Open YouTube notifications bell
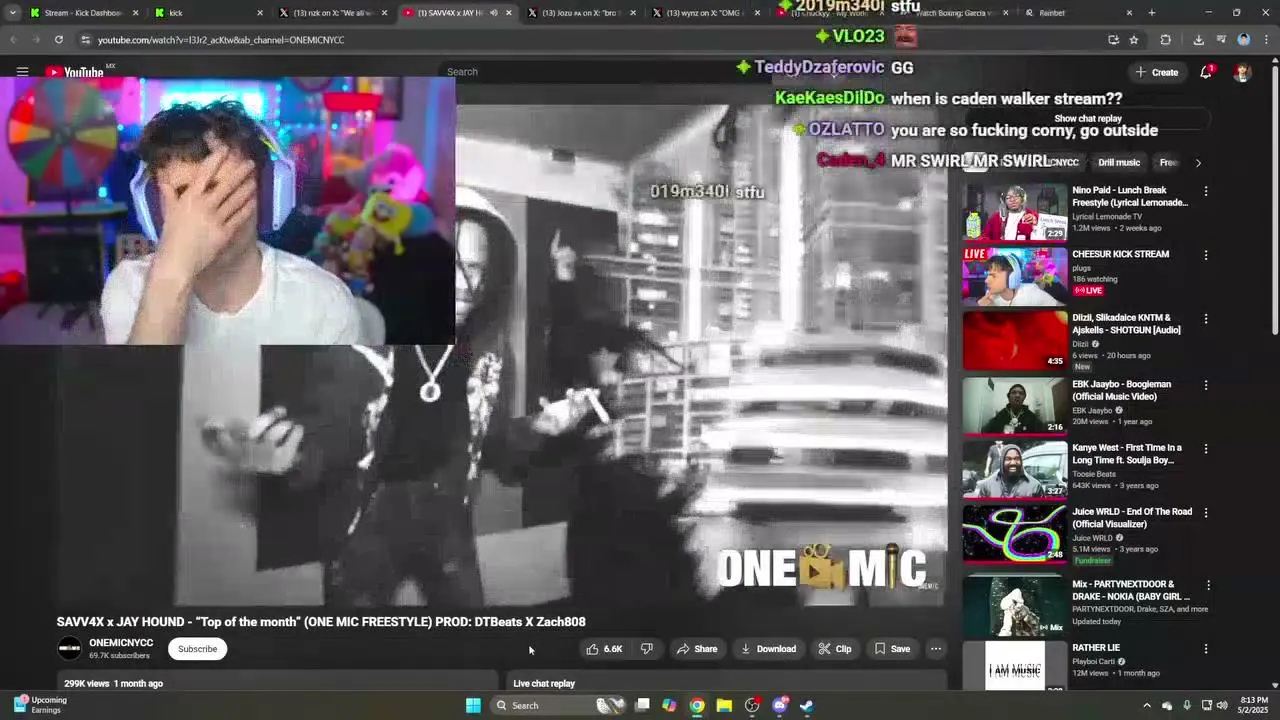 coord(1206,72)
